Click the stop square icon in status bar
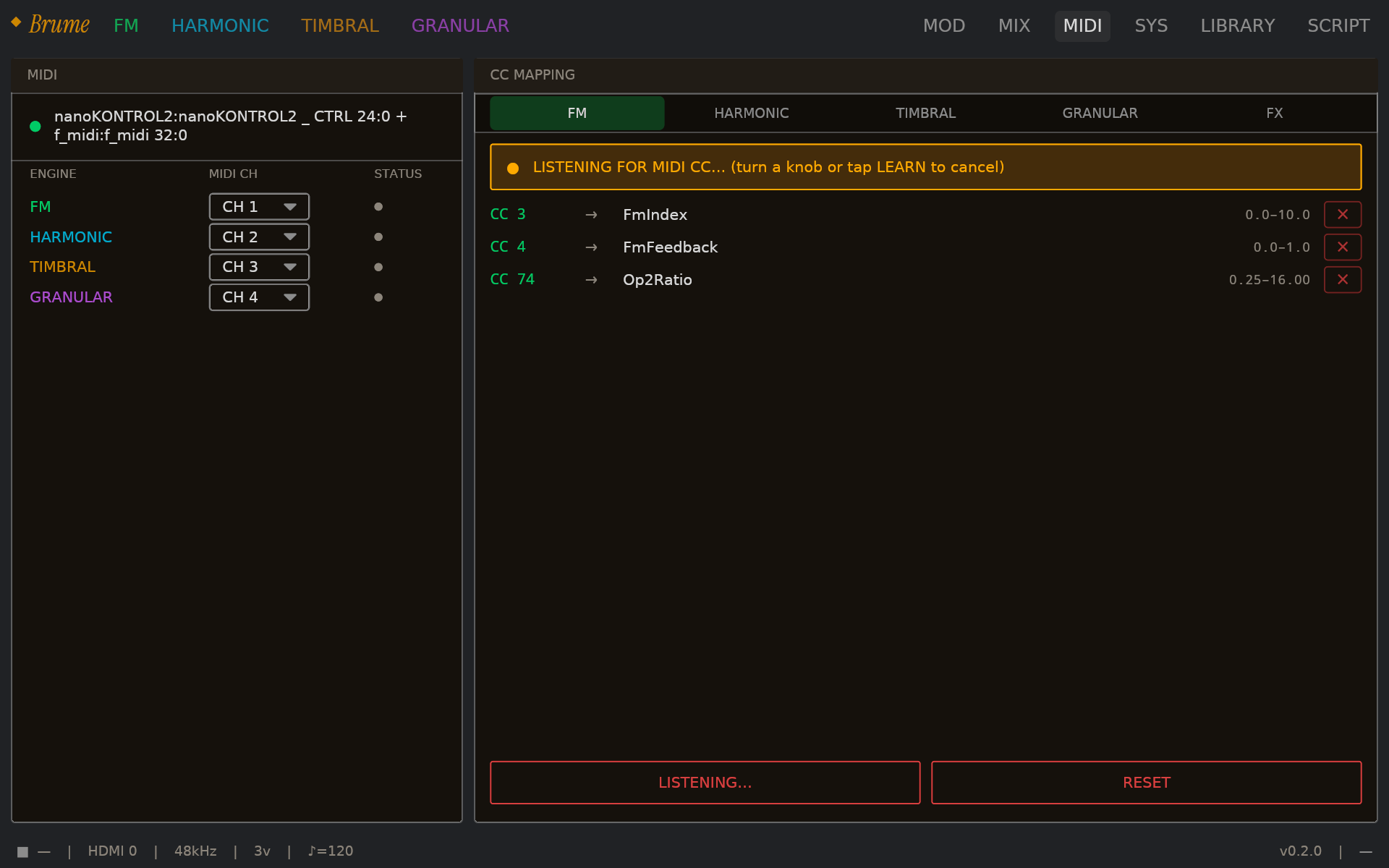Screen dimensions: 1389x868 coord(22,851)
